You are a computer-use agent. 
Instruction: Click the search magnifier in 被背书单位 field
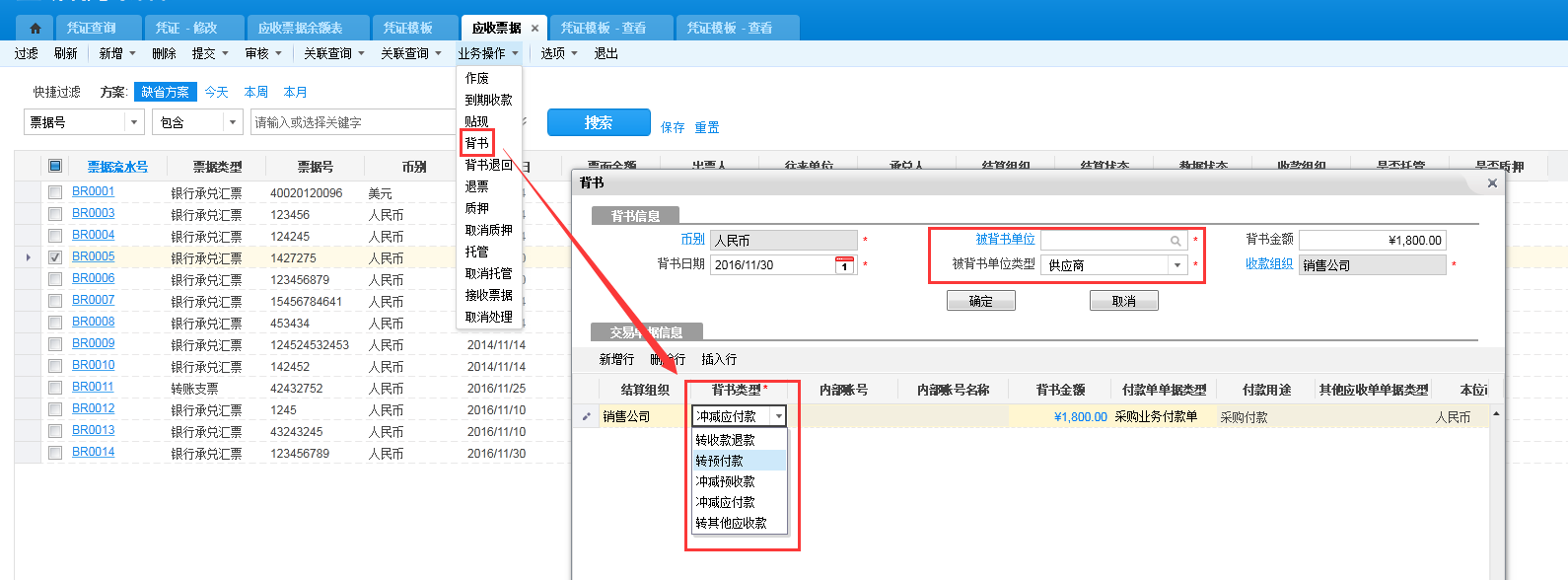tap(1176, 241)
